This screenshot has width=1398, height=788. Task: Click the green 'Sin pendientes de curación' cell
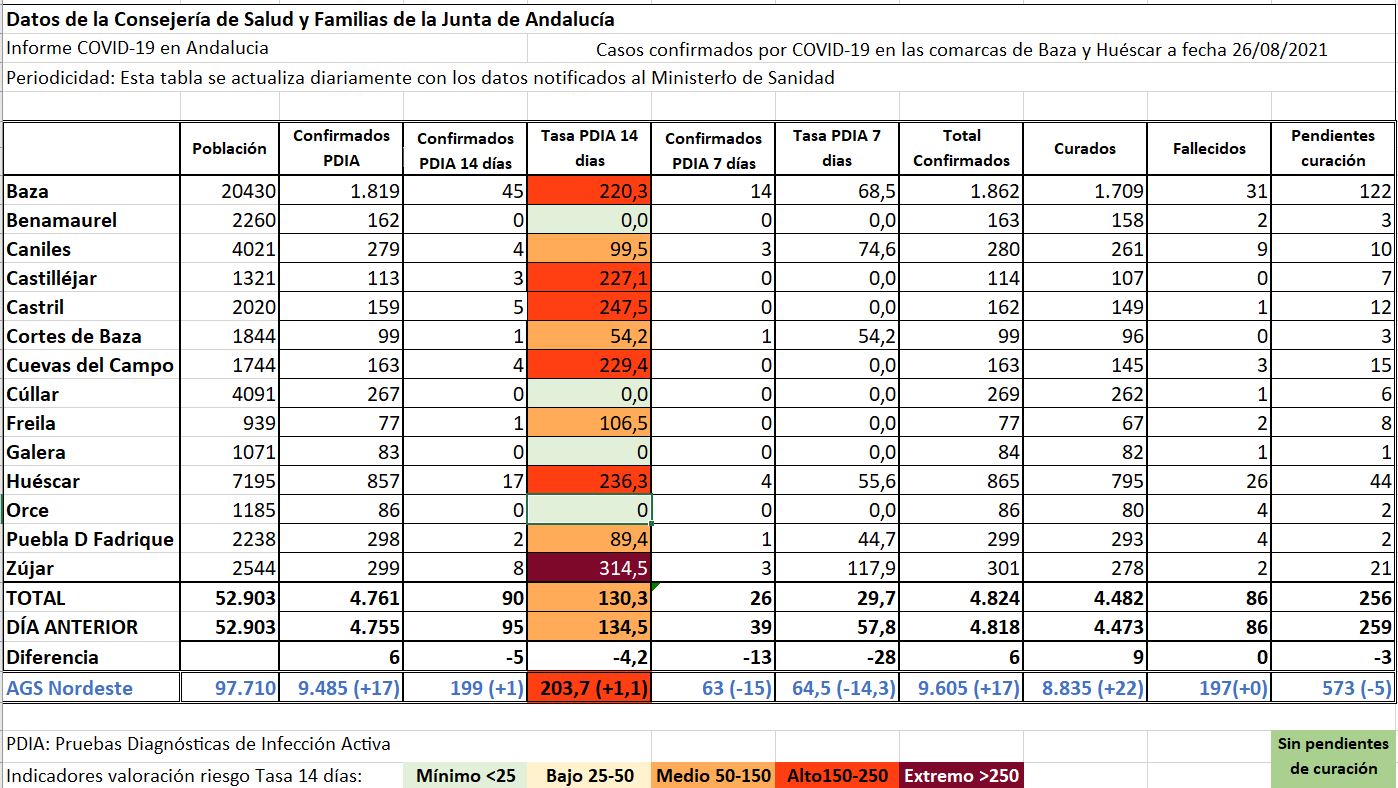(x=1333, y=756)
